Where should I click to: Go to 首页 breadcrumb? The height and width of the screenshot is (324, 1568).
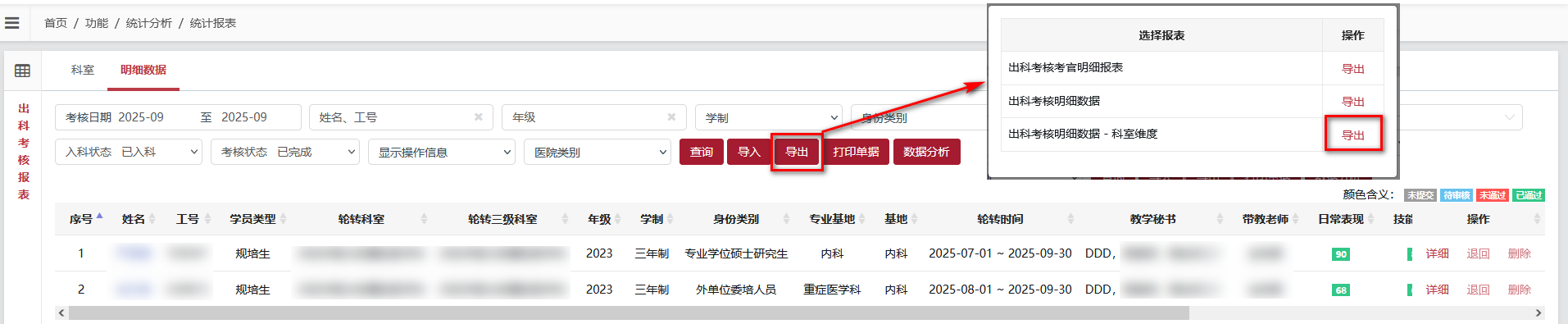point(56,23)
